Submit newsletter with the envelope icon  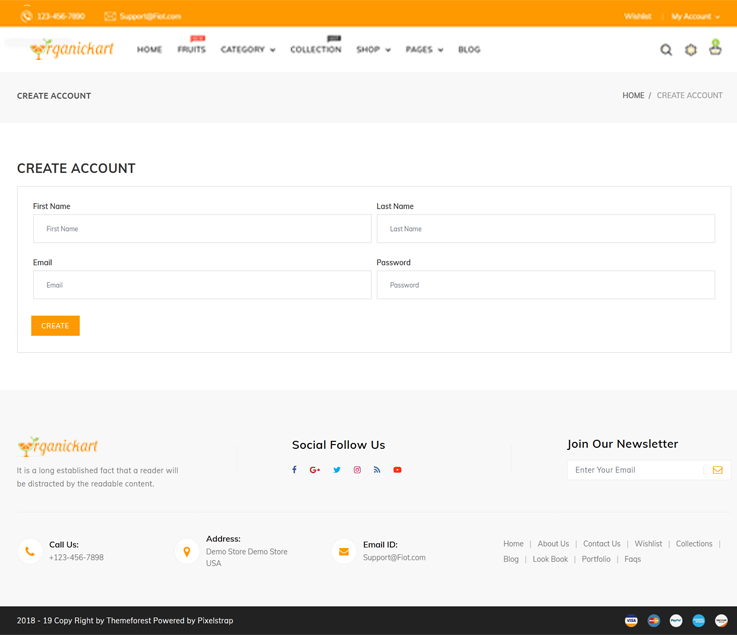(717, 470)
